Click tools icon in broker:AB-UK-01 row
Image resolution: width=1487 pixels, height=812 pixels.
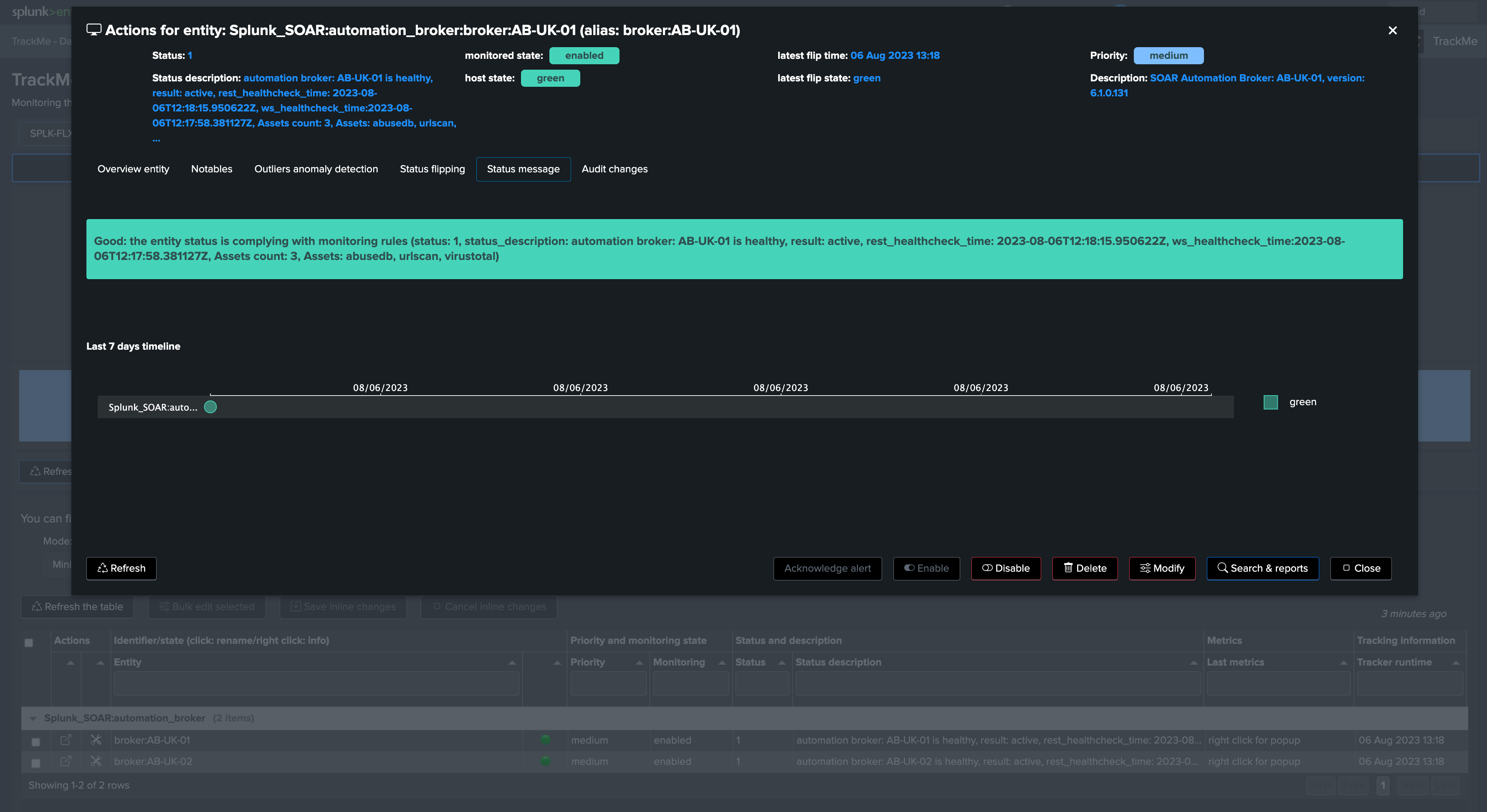click(x=96, y=740)
